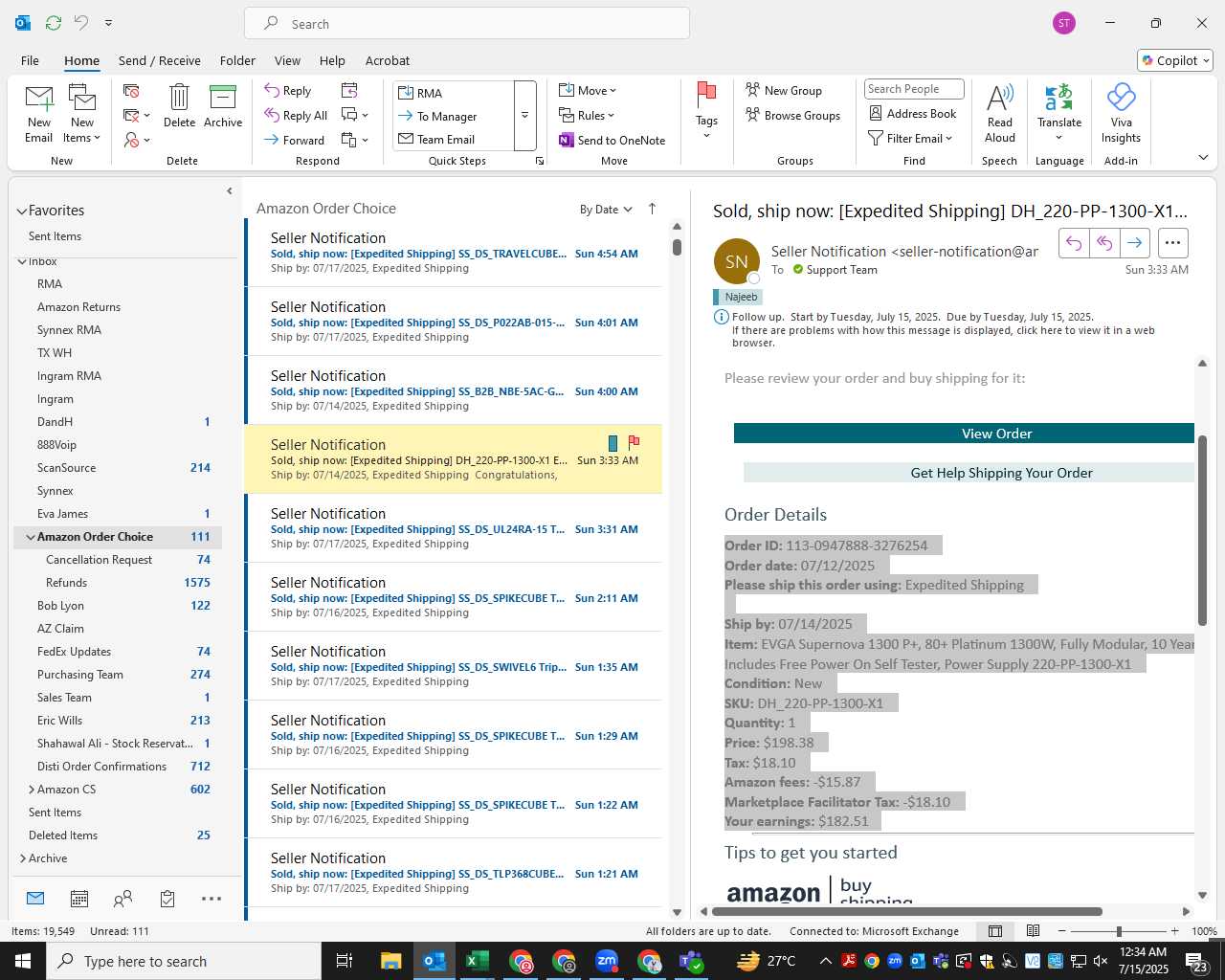Switch to Reading view in status bar
Screen dimensions: 1225x980
1034,931
